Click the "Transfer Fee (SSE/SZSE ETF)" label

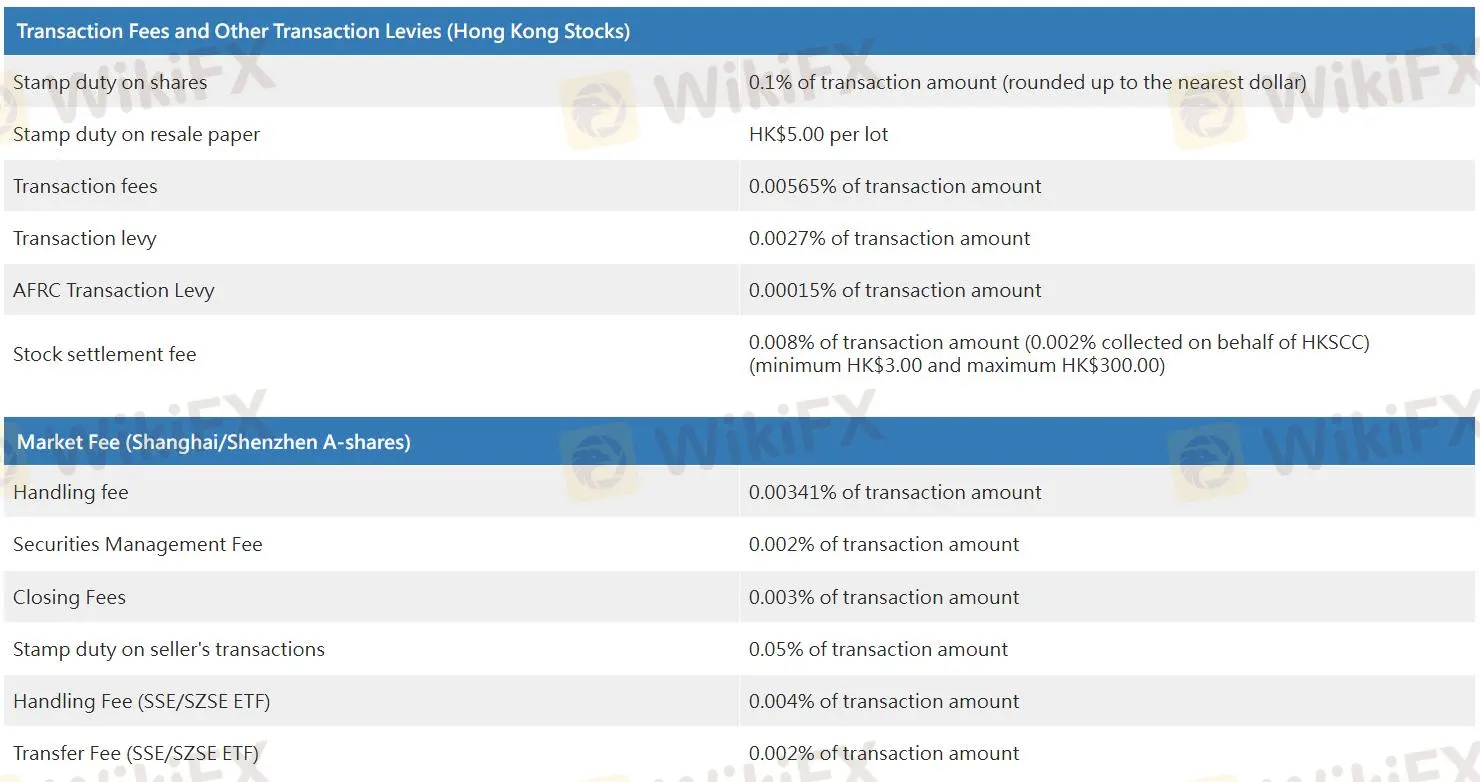(x=136, y=753)
